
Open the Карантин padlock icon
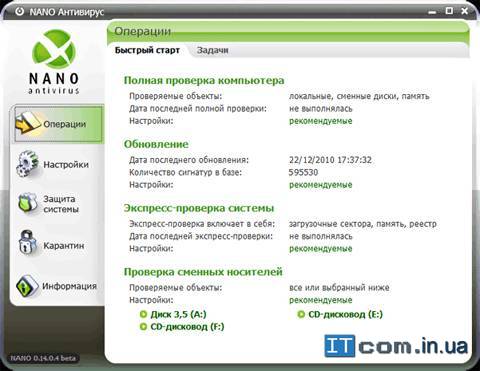28,243
